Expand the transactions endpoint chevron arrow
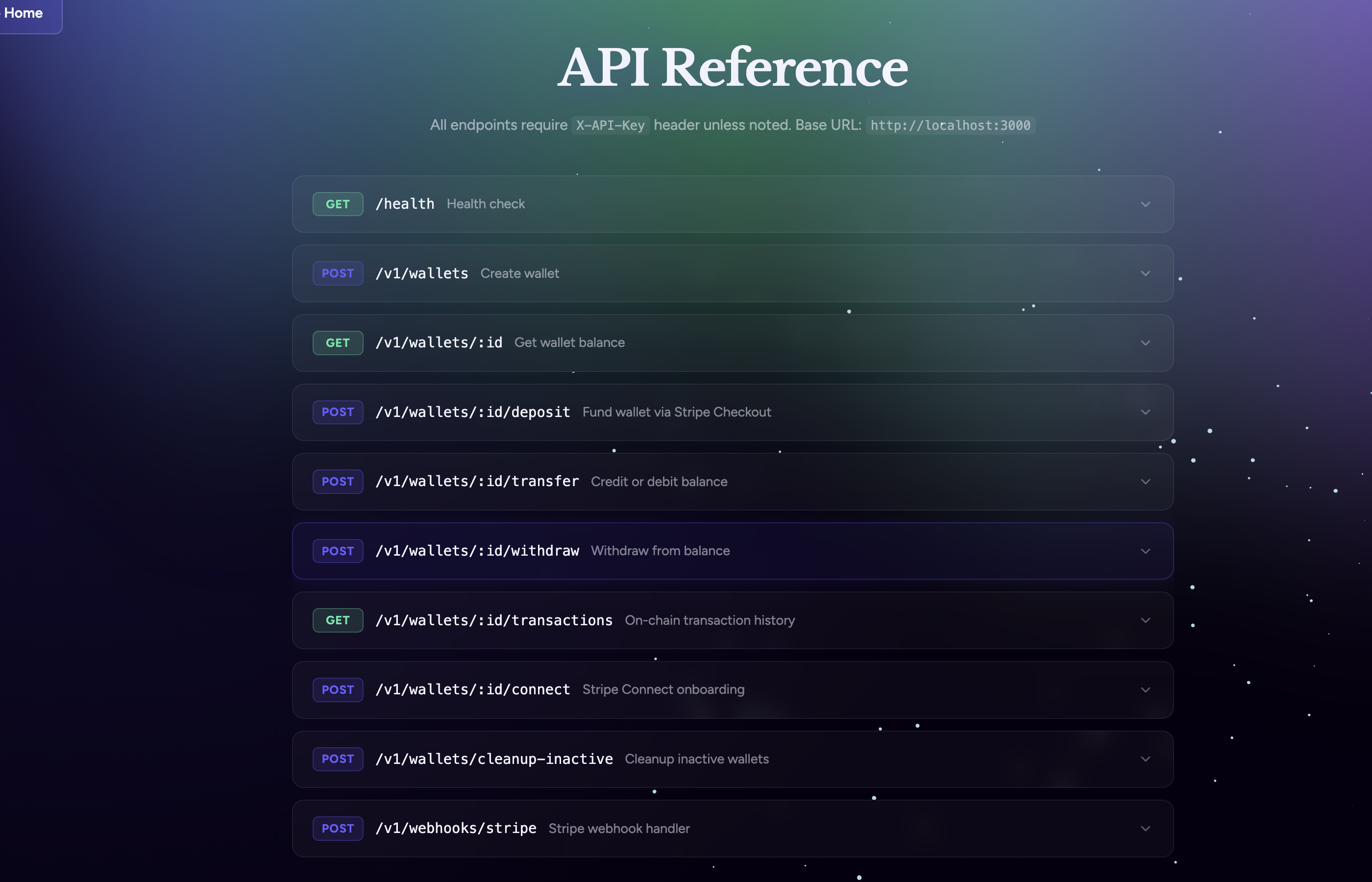1372x882 pixels. [1145, 620]
